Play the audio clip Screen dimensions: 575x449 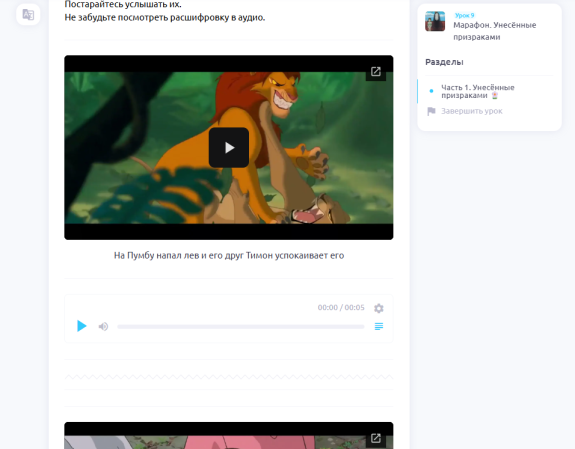(81, 326)
